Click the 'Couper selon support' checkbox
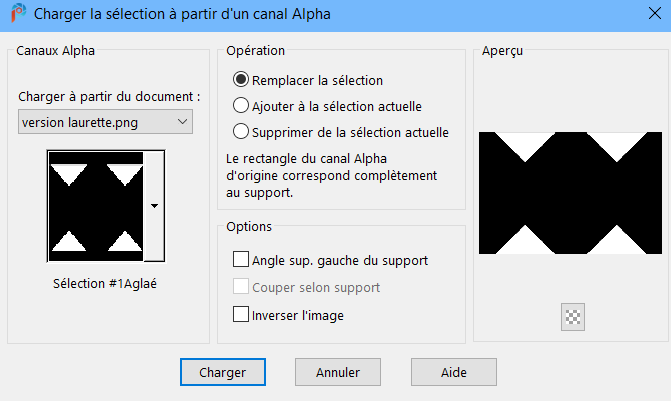The image size is (671, 401). pos(241,287)
